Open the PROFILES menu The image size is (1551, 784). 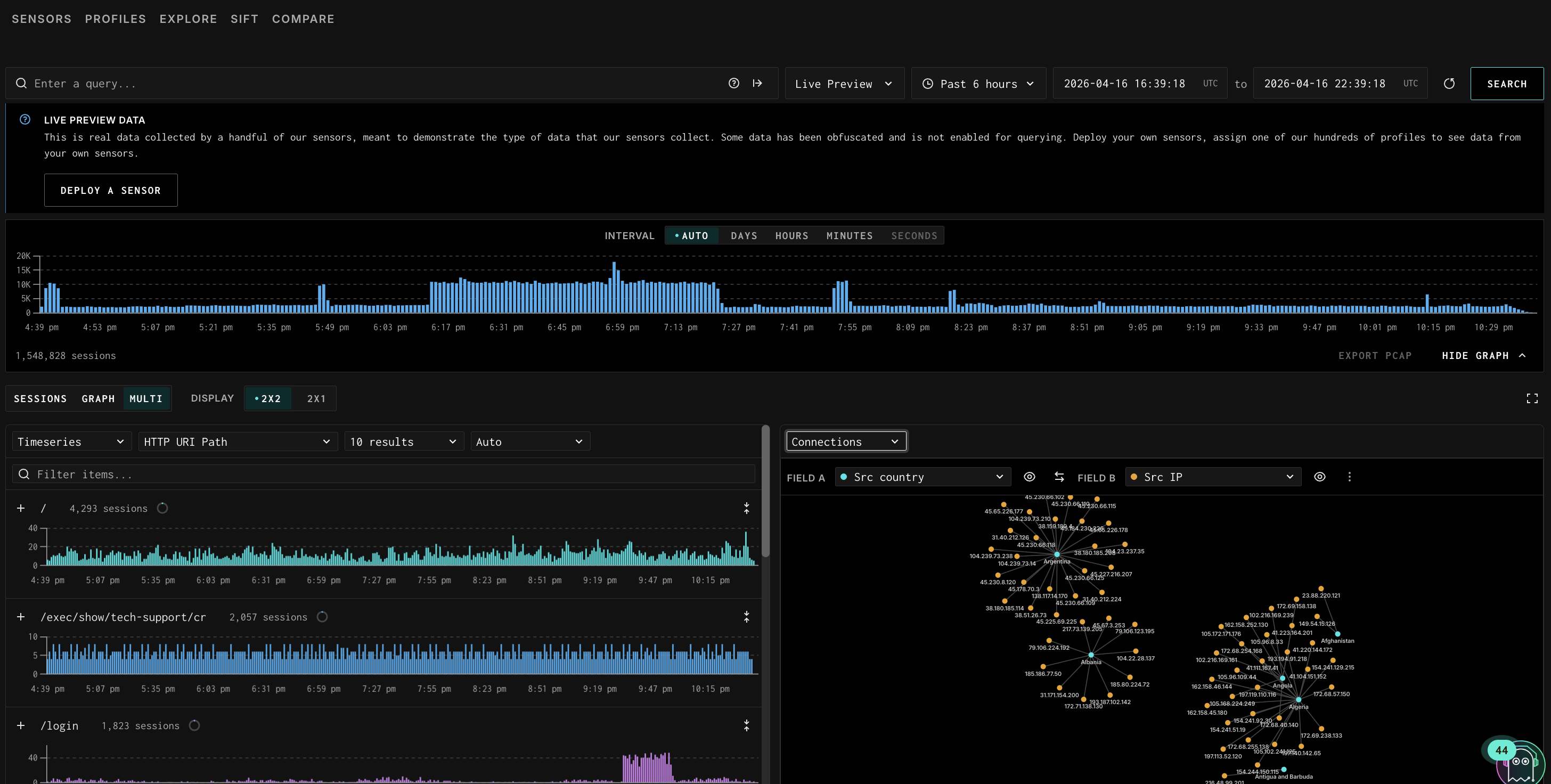(x=115, y=19)
